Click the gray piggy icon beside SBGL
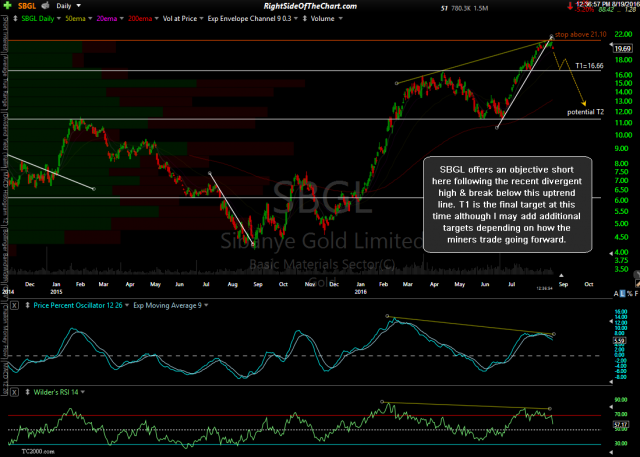 click(x=45, y=5)
